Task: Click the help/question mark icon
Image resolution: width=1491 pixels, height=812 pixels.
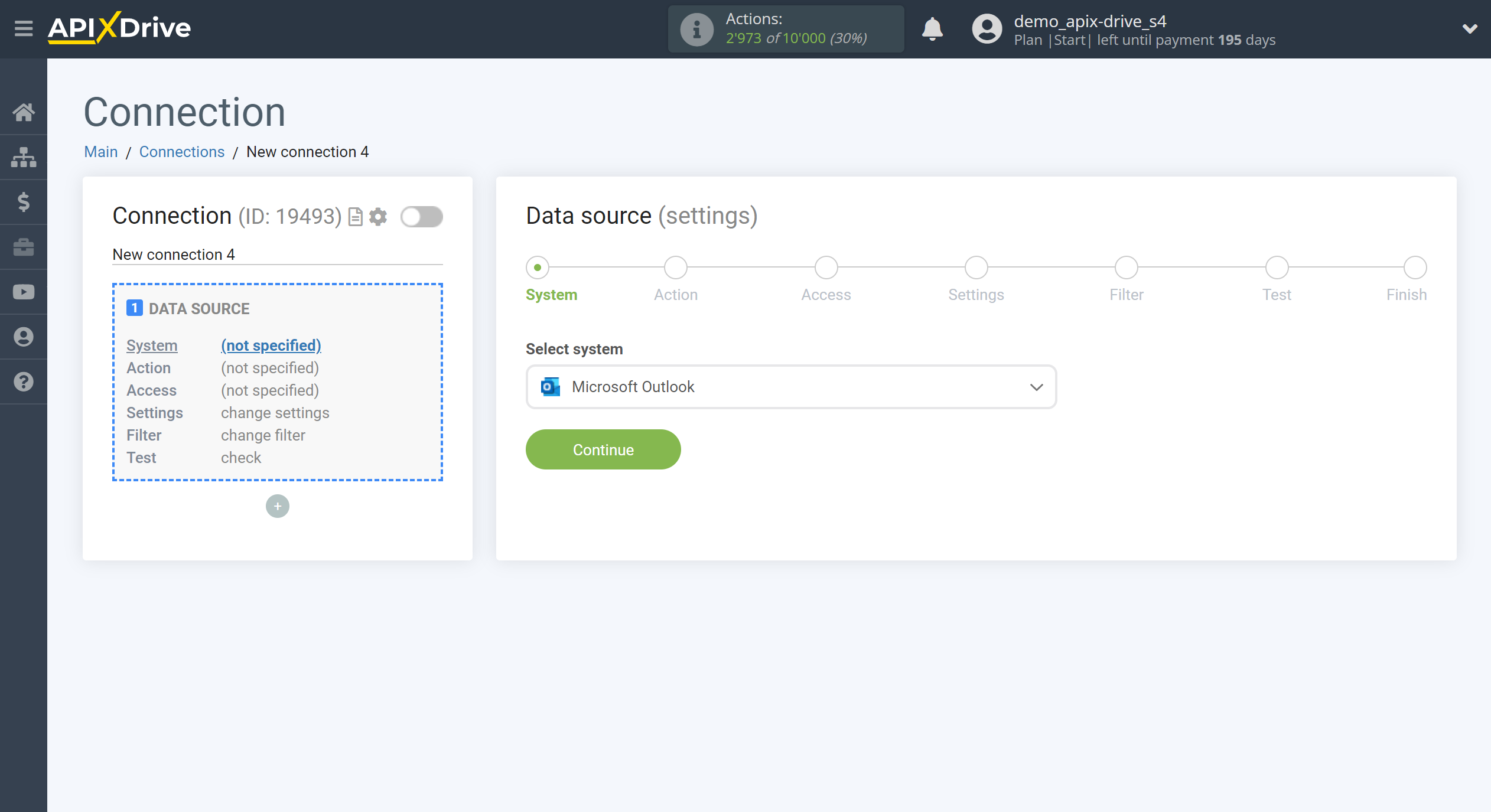Action: (x=24, y=382)
